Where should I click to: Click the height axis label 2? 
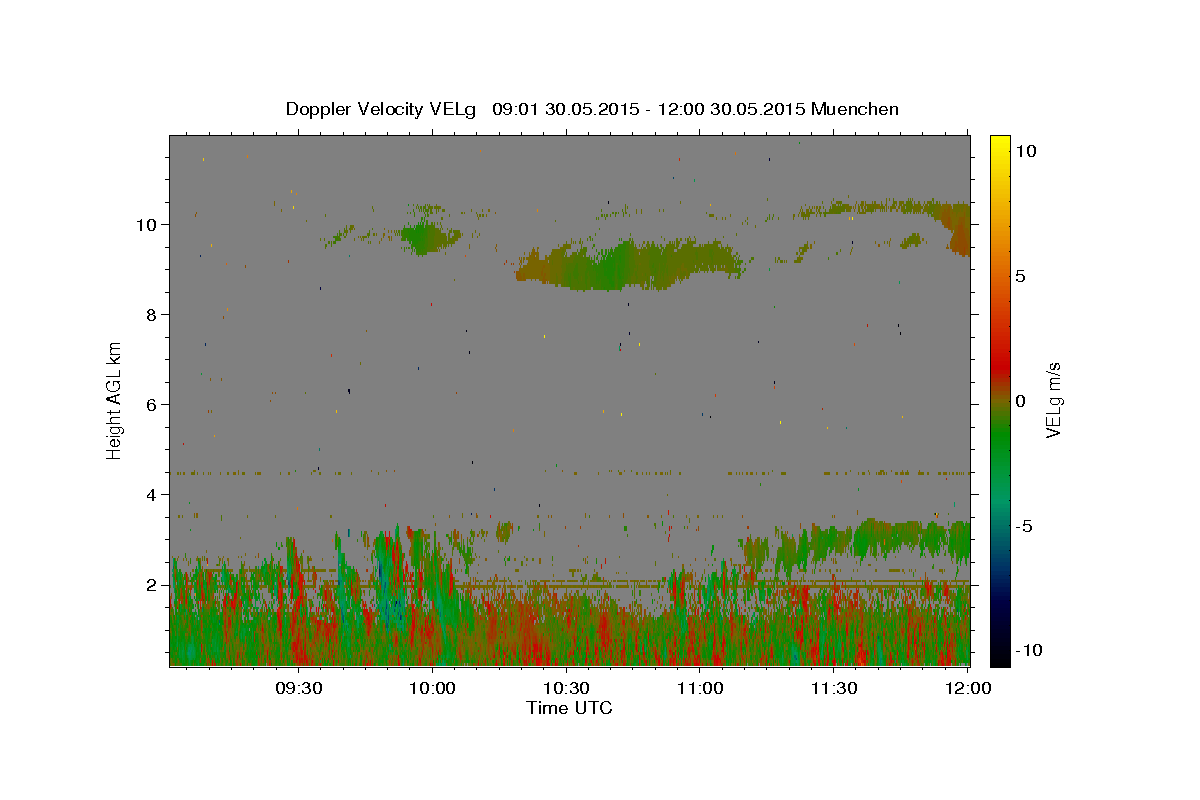pyautogui.click(x=153, y=585)
